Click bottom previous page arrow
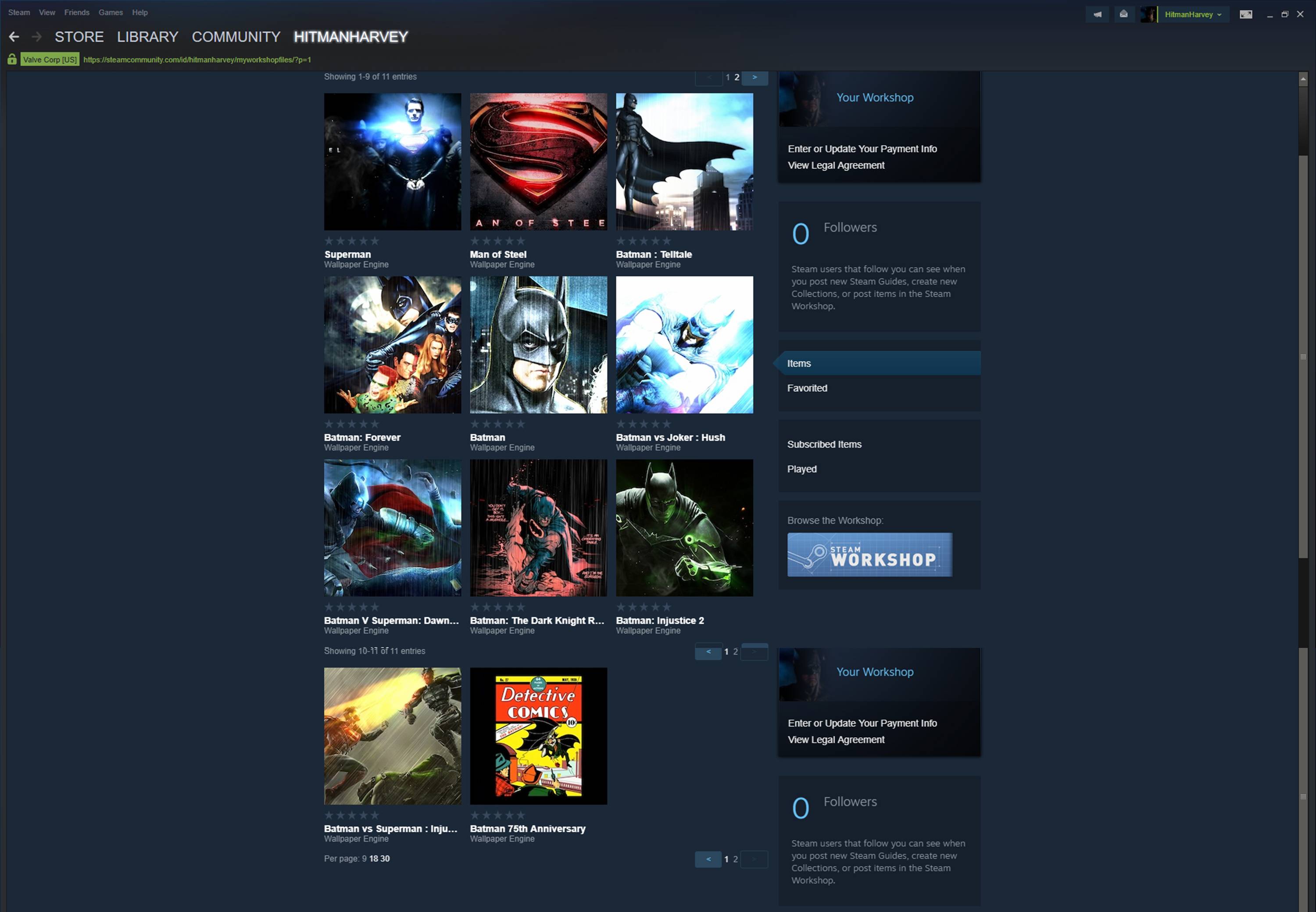1316x912 pixels. [708, 859]
